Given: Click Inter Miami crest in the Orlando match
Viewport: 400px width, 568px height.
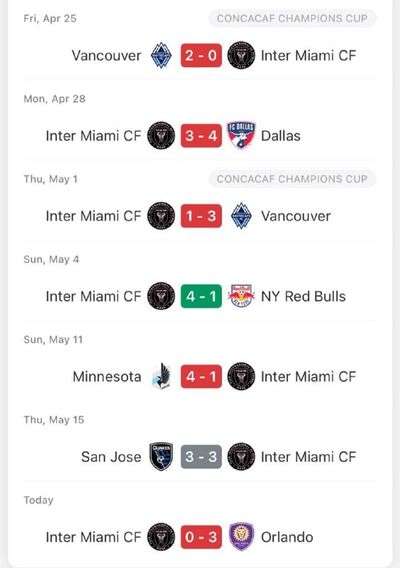Looking at the screenshot, I should [161, 536].
